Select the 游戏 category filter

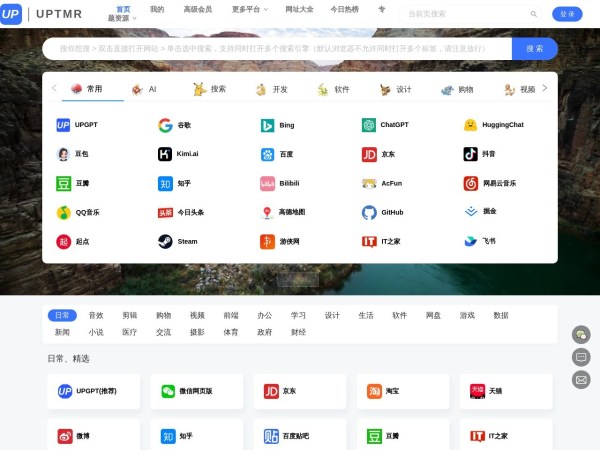click(467, 315)
